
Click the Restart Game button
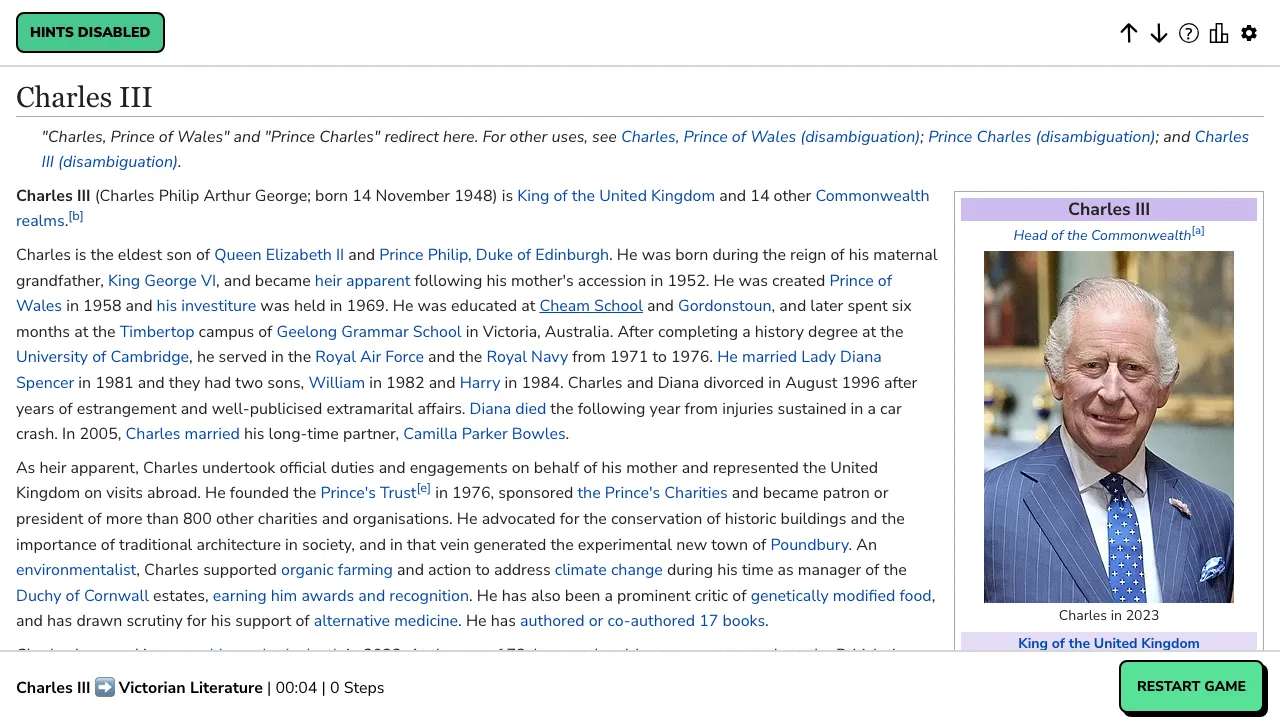[1191, 686]
